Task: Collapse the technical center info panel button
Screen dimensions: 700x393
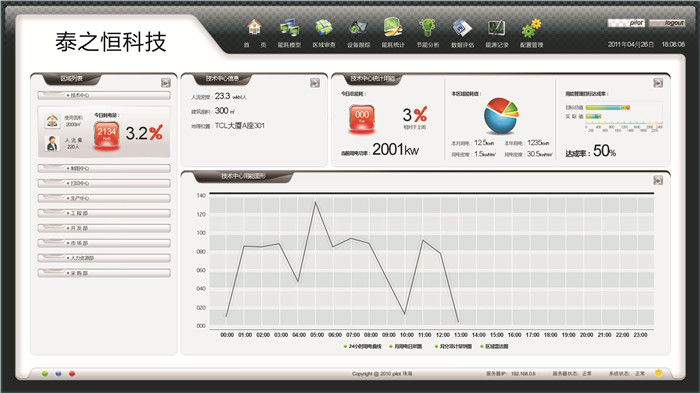Action: click(x=315, y=83)
